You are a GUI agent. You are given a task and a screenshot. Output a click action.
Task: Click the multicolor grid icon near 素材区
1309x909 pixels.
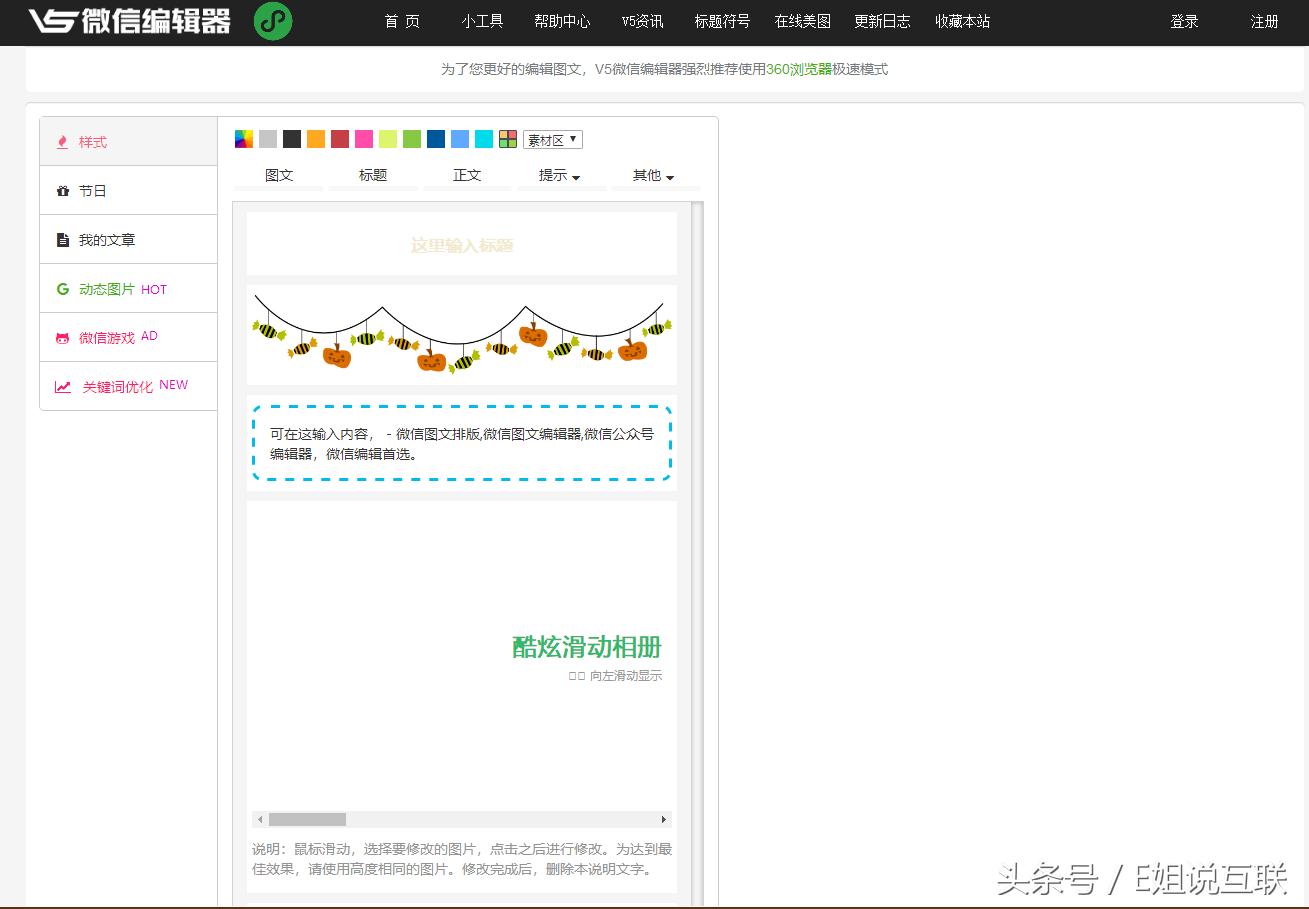click(508, 139)
